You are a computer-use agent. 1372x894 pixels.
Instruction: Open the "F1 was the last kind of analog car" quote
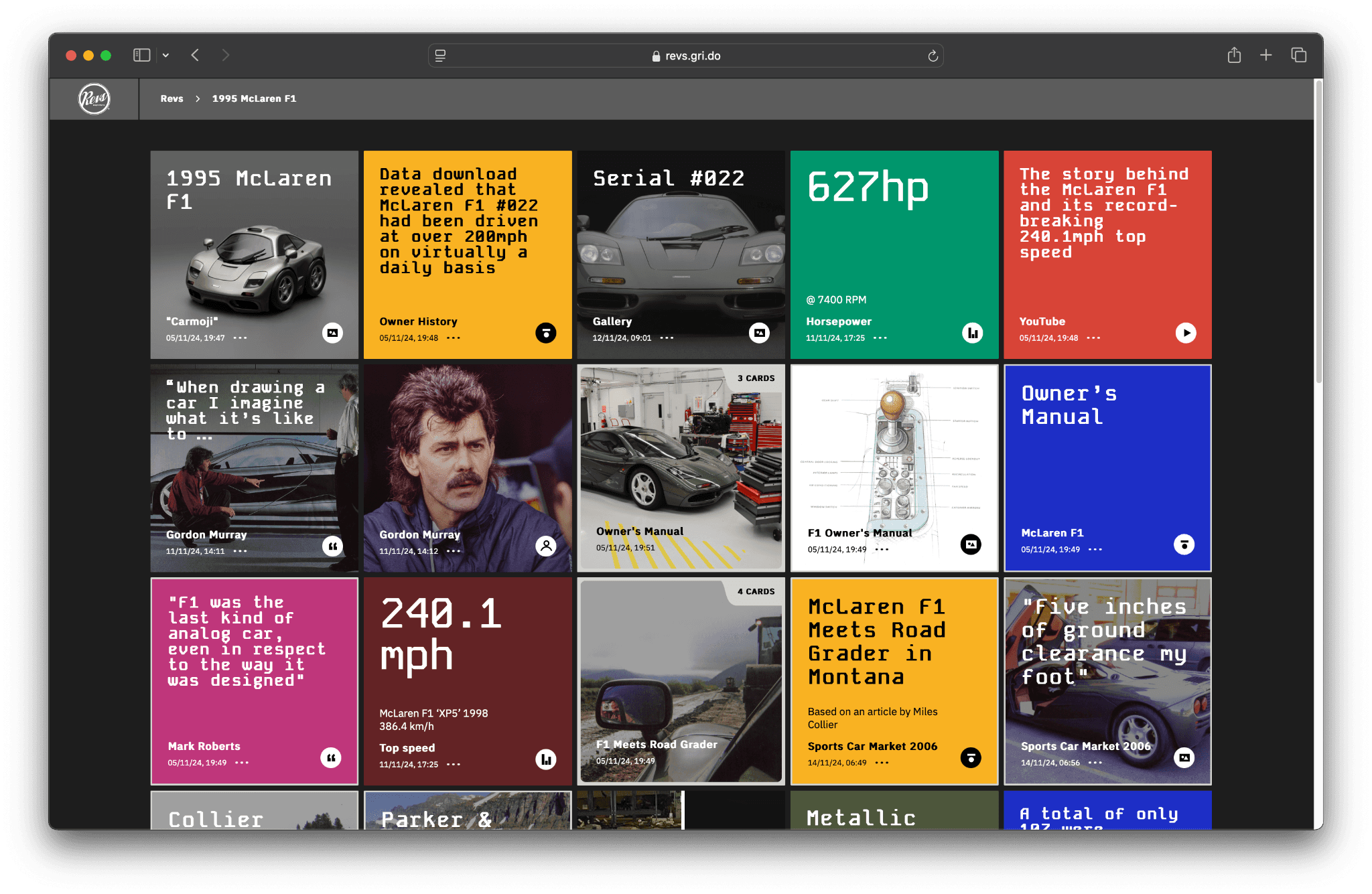[247, 641]
